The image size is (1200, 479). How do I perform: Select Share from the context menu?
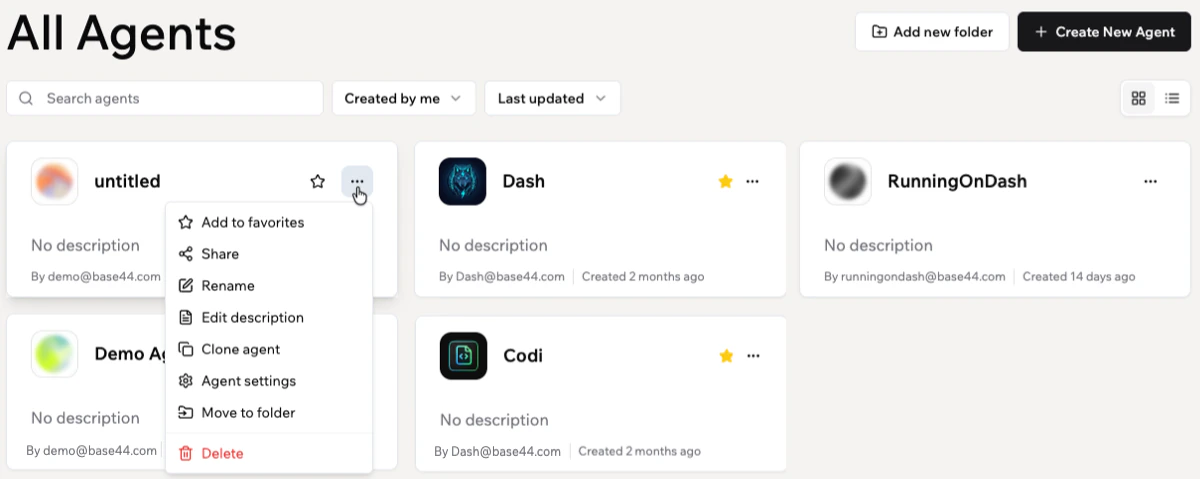point(269,254)
